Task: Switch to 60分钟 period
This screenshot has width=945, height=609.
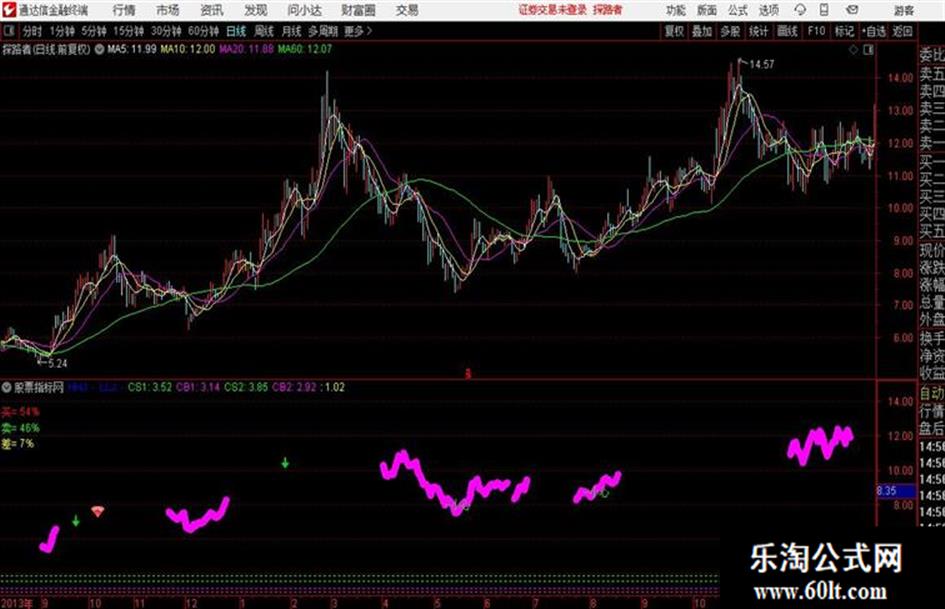Action: [203, 31]
